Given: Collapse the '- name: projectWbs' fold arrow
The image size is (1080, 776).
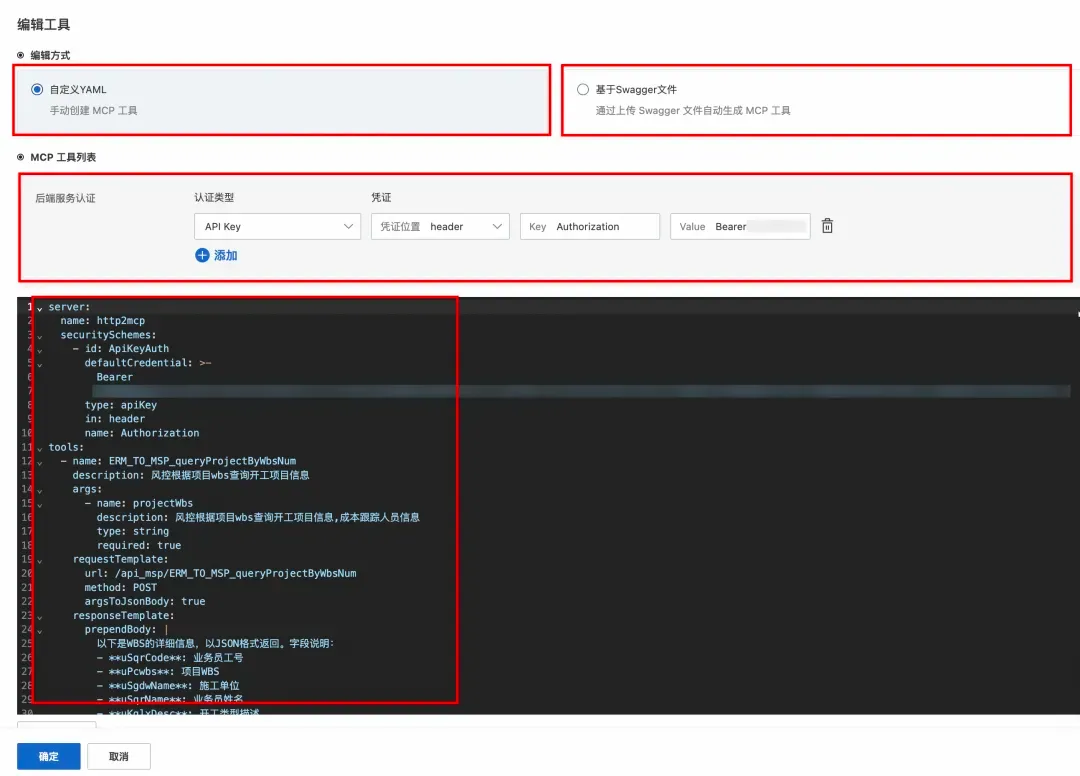Looking at the screenshot, I should [x=39, y=505].
